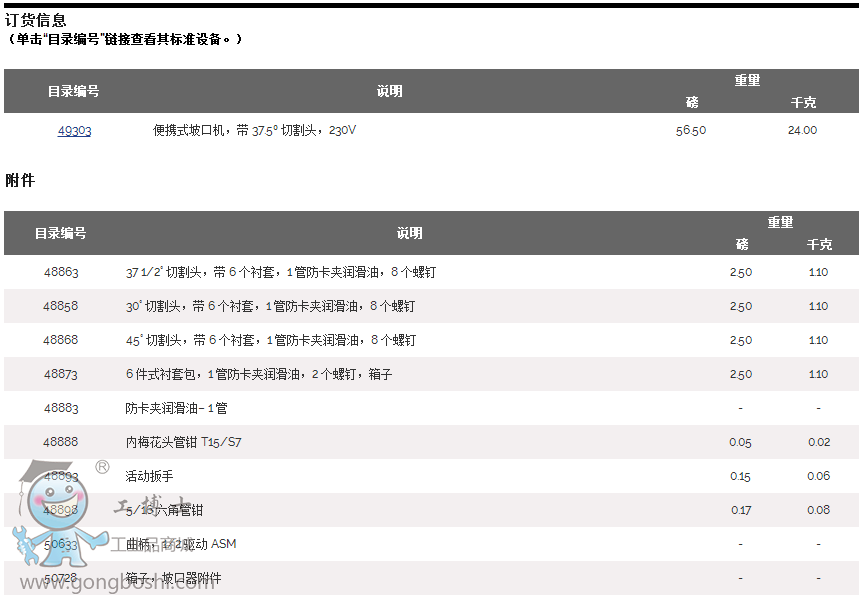Screen dimensions: 865x607
Task: Click catalog number 48873 row
Action: 60,374
